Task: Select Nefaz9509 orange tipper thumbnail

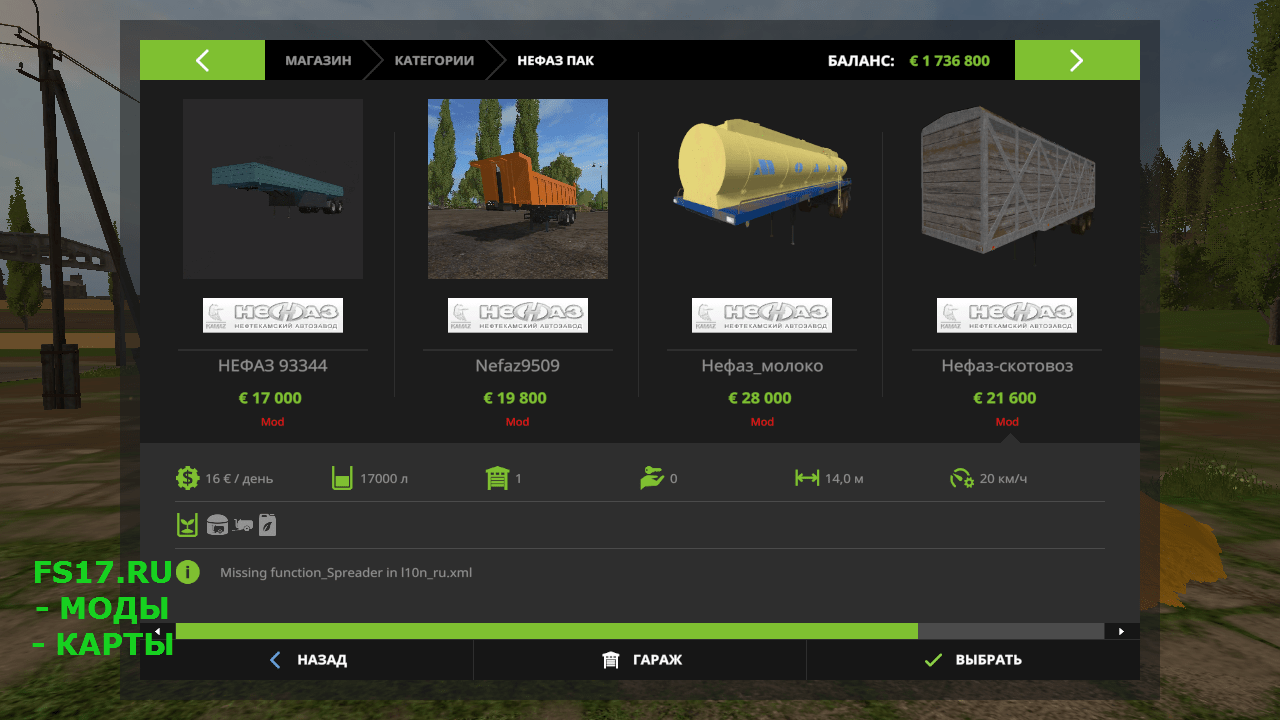Action: pos(518,189)
